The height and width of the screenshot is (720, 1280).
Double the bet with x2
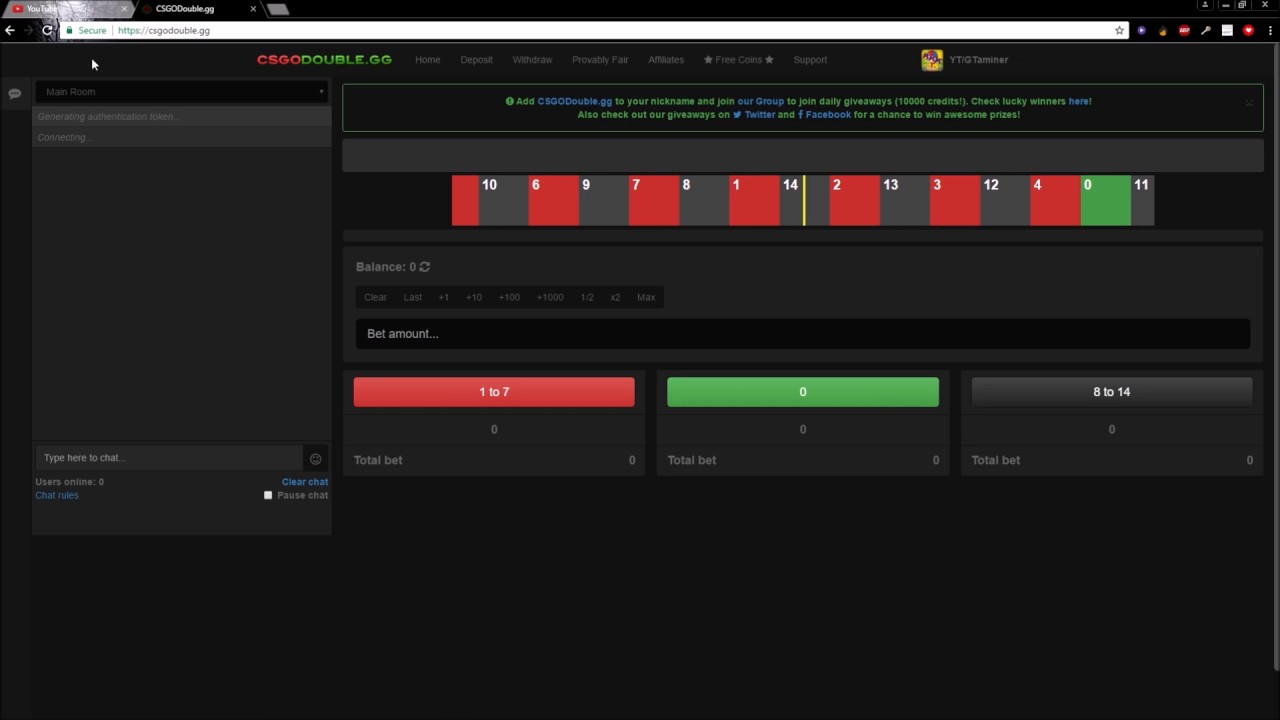coord(615,297)
